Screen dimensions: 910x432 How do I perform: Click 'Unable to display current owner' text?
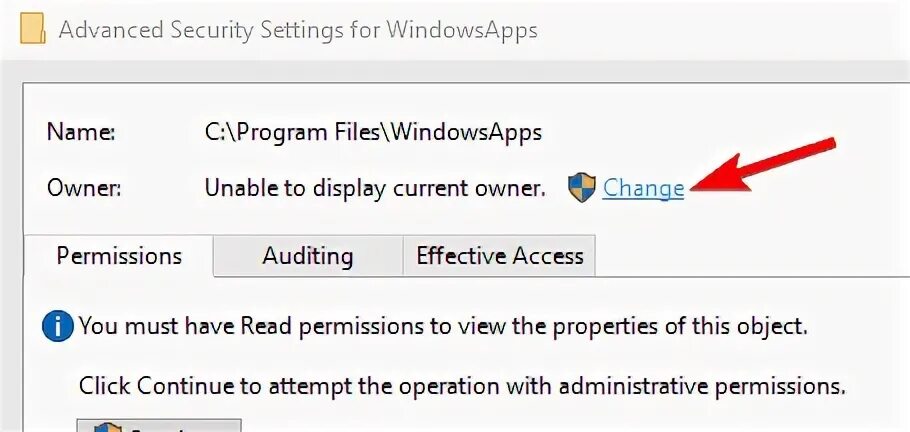(375, 187)
